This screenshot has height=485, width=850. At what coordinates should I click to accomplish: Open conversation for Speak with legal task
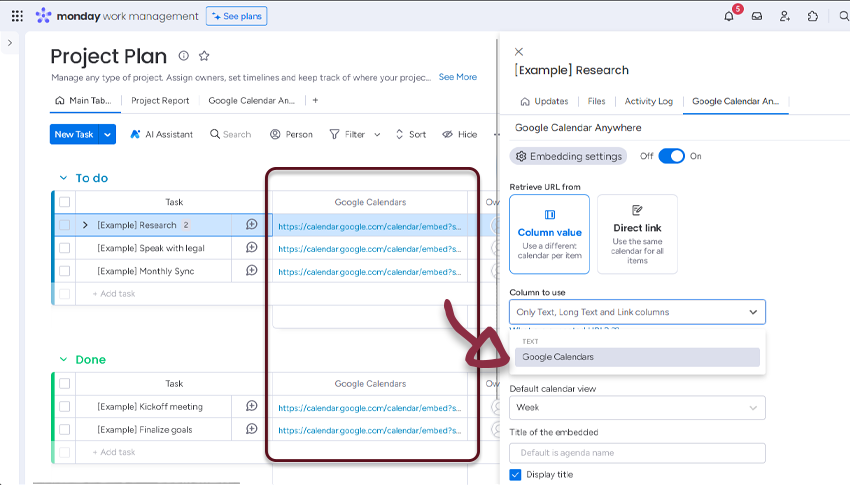pyautogui.click(x=252, y=248)
